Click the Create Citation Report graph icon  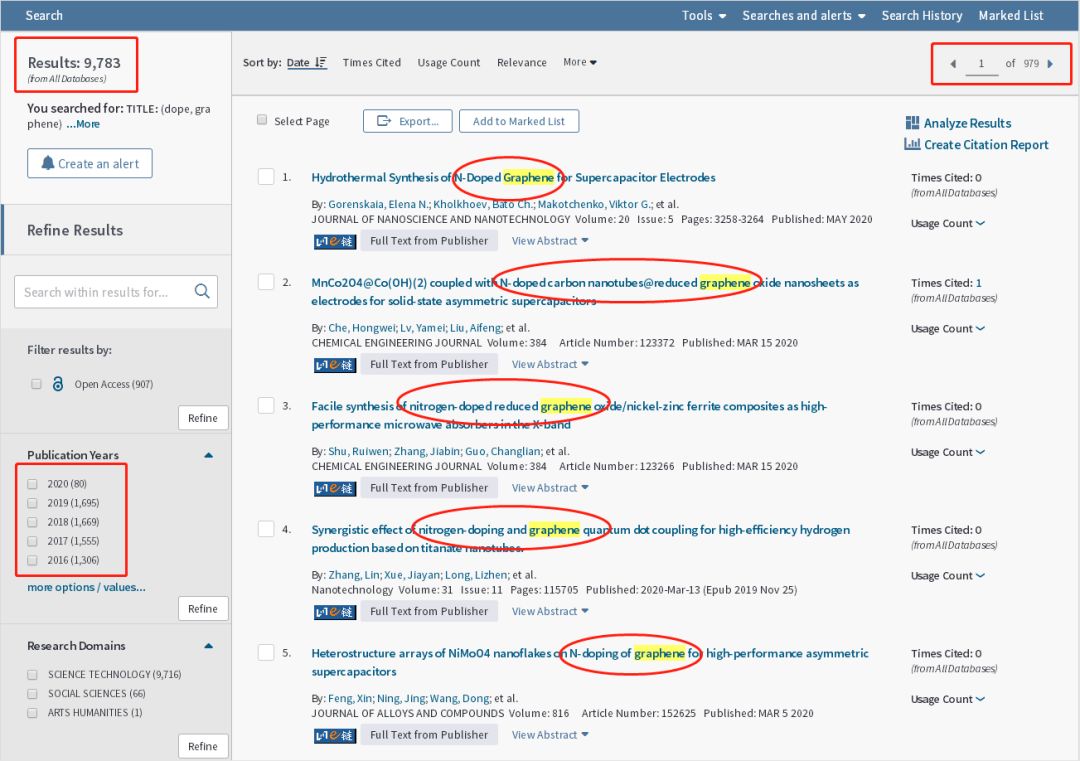[912, 144]
